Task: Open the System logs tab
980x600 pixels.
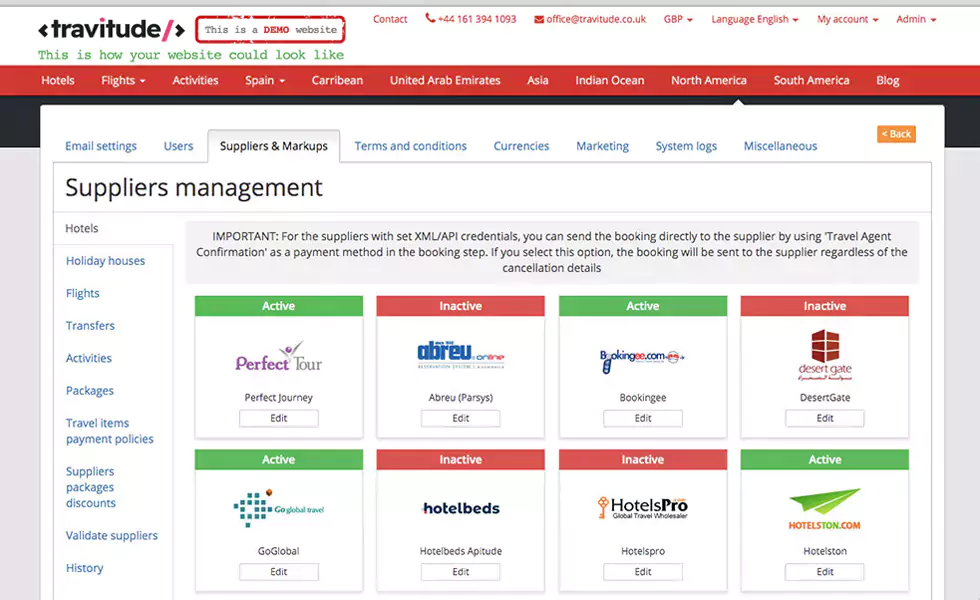Action: (x=686, y=146)
